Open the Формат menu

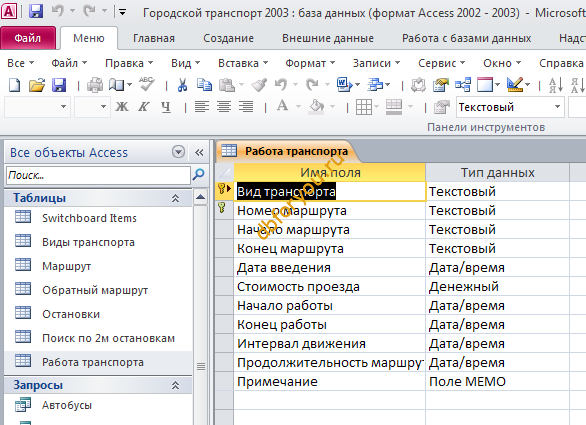coord(310,63)
